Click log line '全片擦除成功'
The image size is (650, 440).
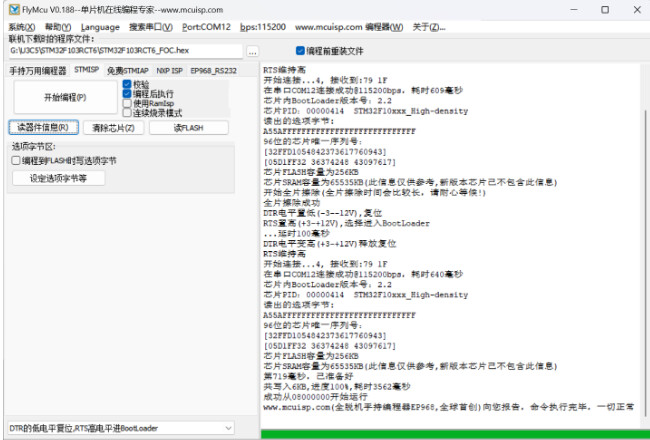coord(292,203)
